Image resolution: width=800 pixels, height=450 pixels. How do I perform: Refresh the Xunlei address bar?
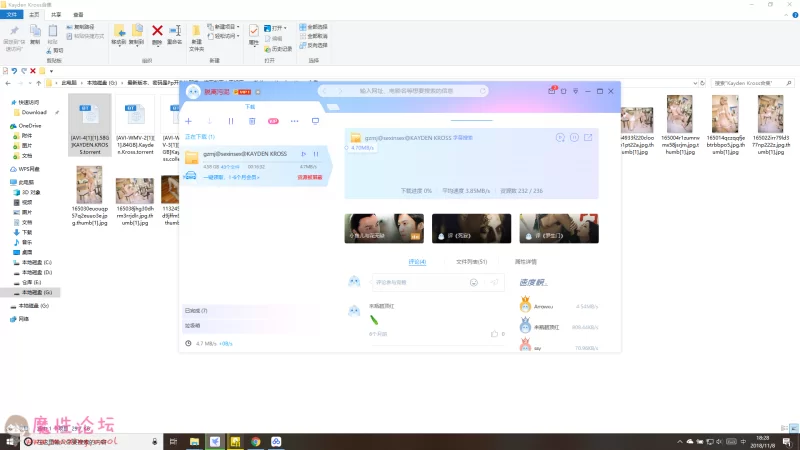pos(482,91)
